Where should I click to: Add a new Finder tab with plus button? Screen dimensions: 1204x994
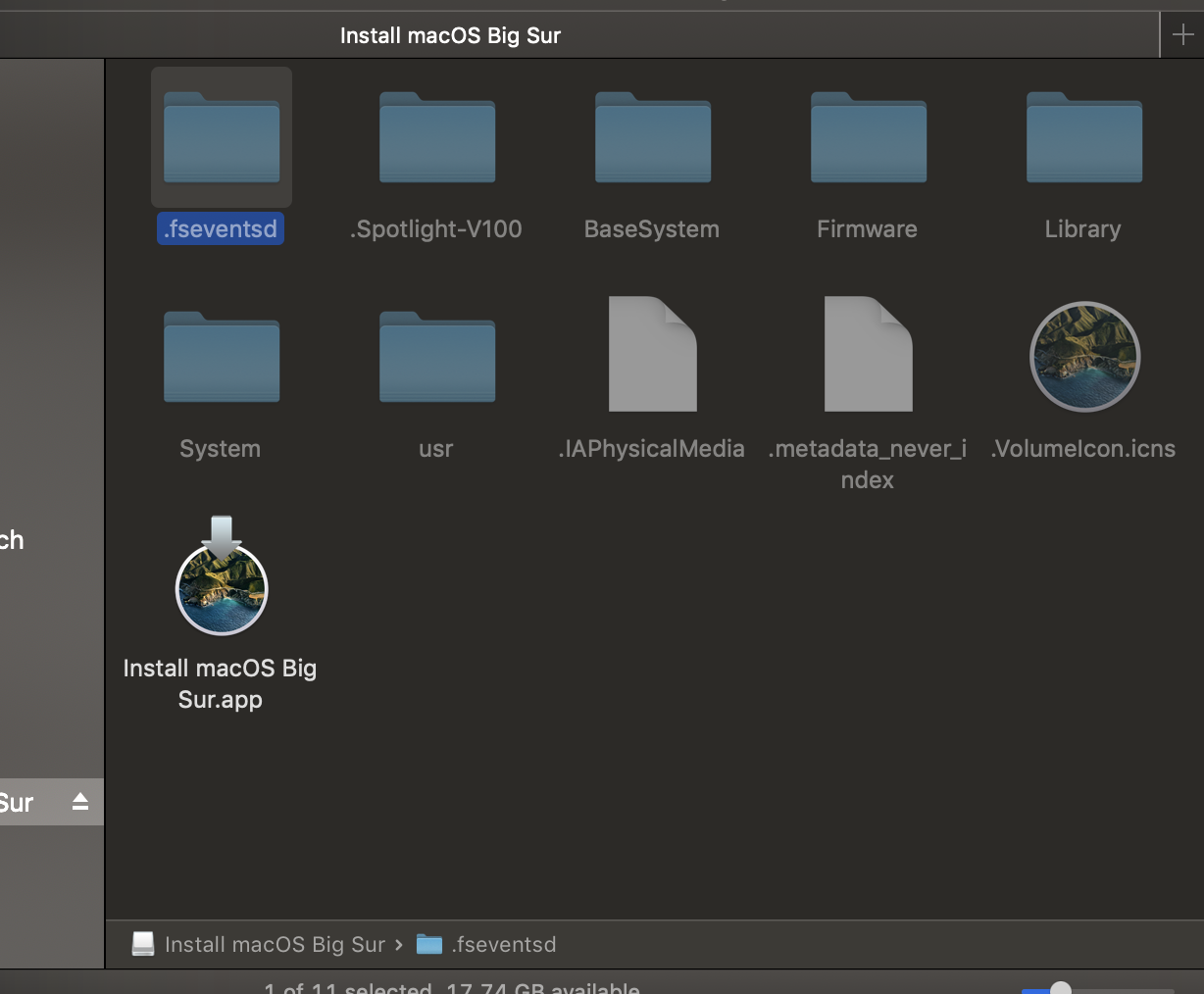[x=1182, y=35]
